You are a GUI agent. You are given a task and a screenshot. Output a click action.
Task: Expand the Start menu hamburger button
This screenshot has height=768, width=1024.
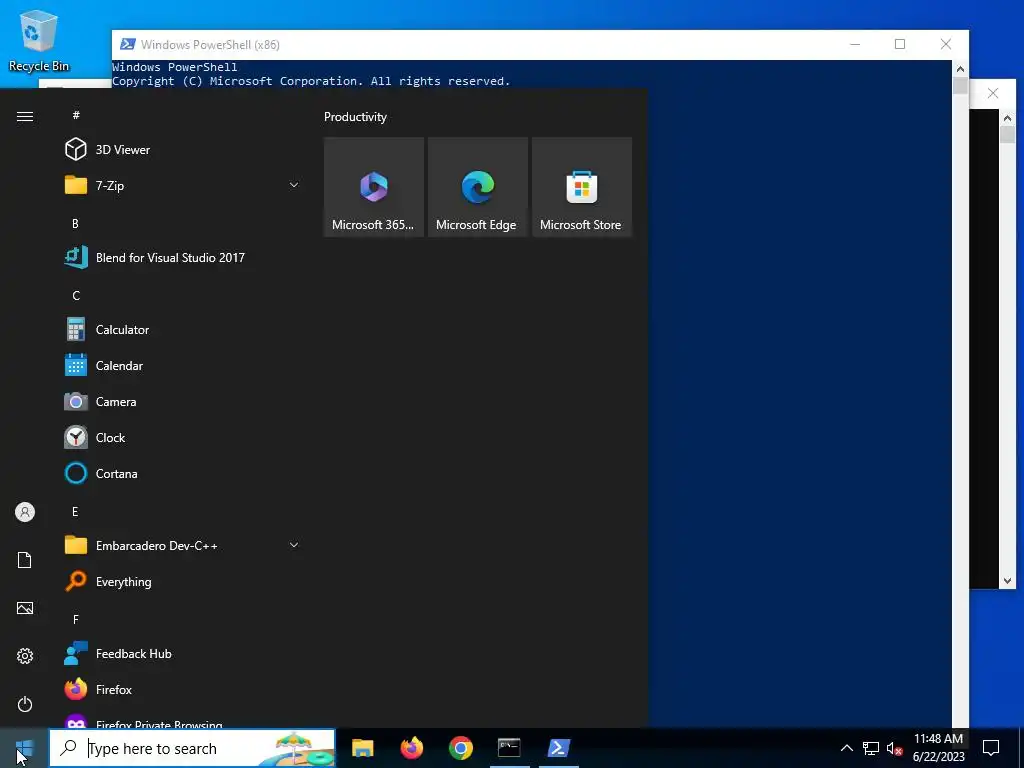(25, 116)
